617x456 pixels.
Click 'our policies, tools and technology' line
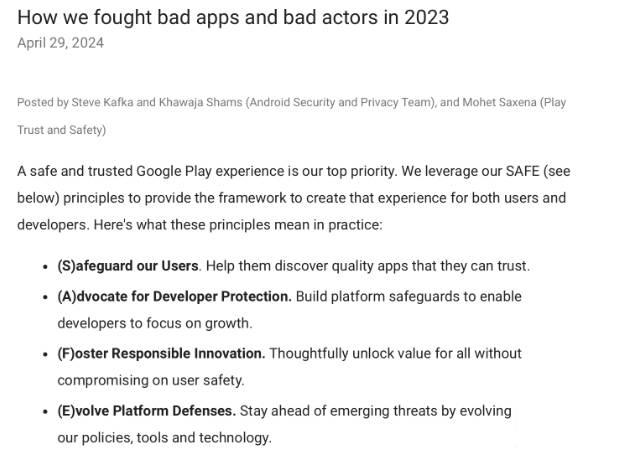[x=164, y=438]
